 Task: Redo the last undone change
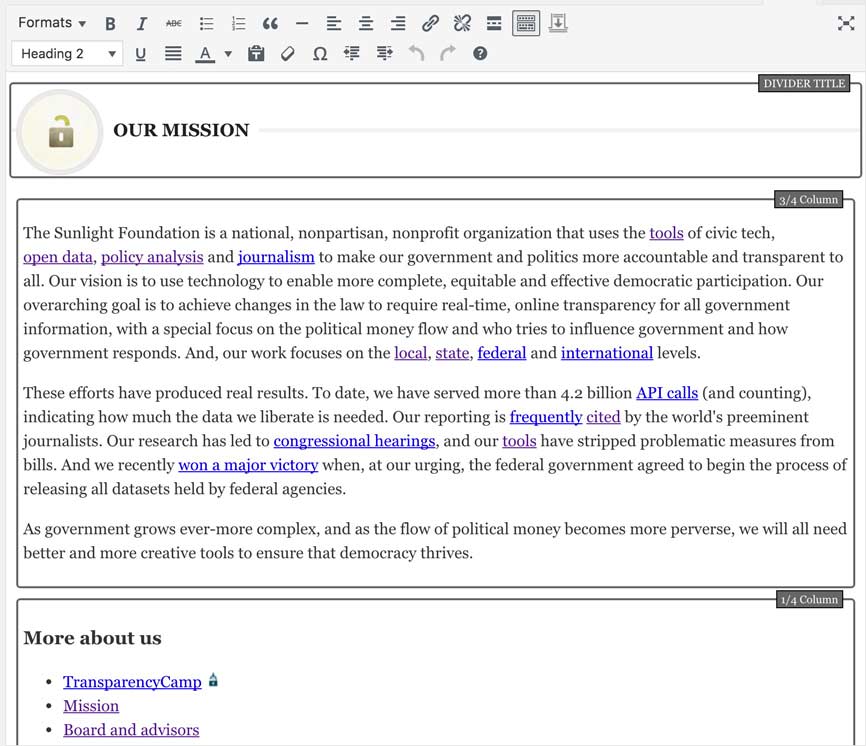coord(448,54)
